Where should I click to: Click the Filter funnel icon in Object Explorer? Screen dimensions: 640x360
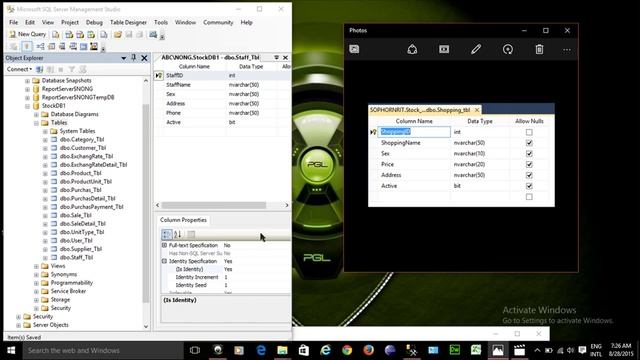[72, 69]
